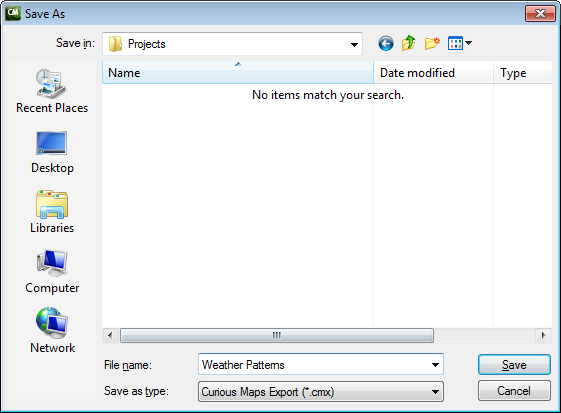Create a new folder
Viewport: 561px width, 413px height.
coord(432,44)
